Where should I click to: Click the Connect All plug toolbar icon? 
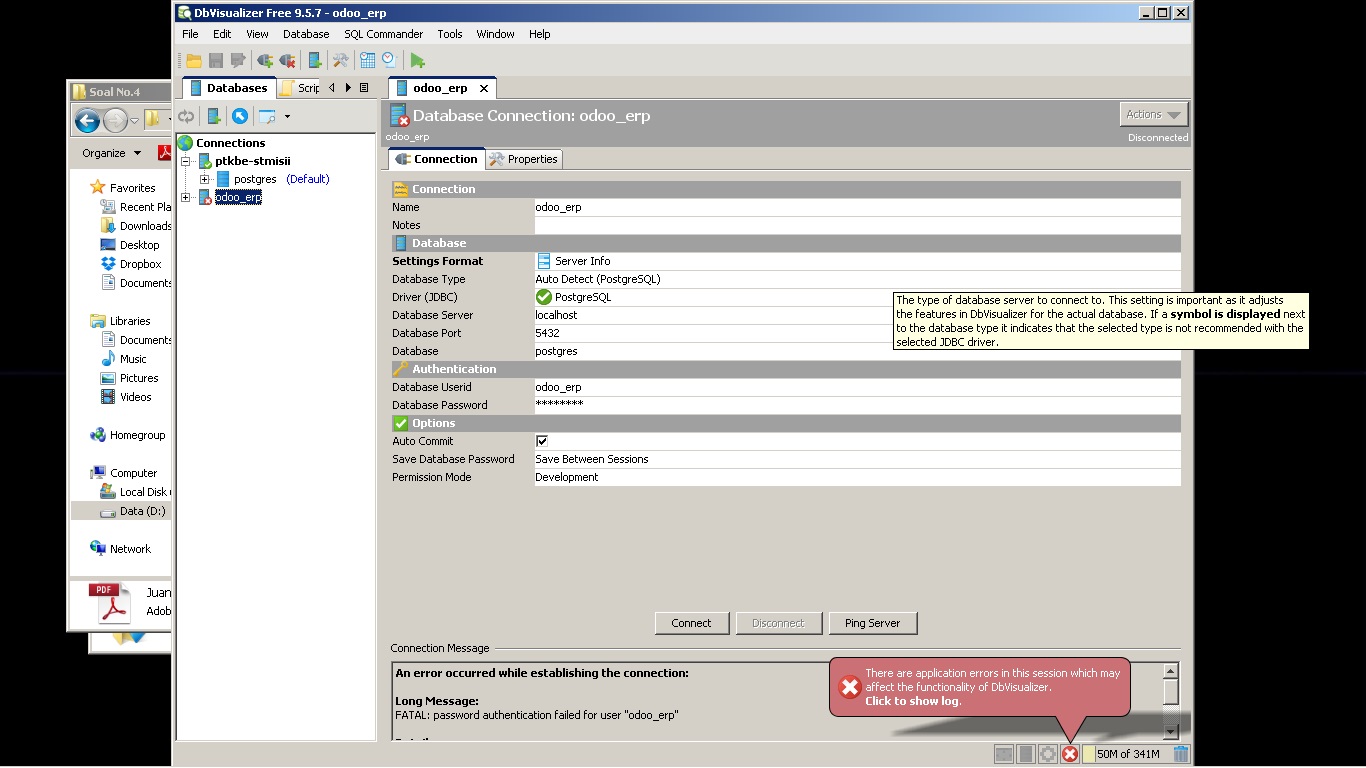coord(265,61)
